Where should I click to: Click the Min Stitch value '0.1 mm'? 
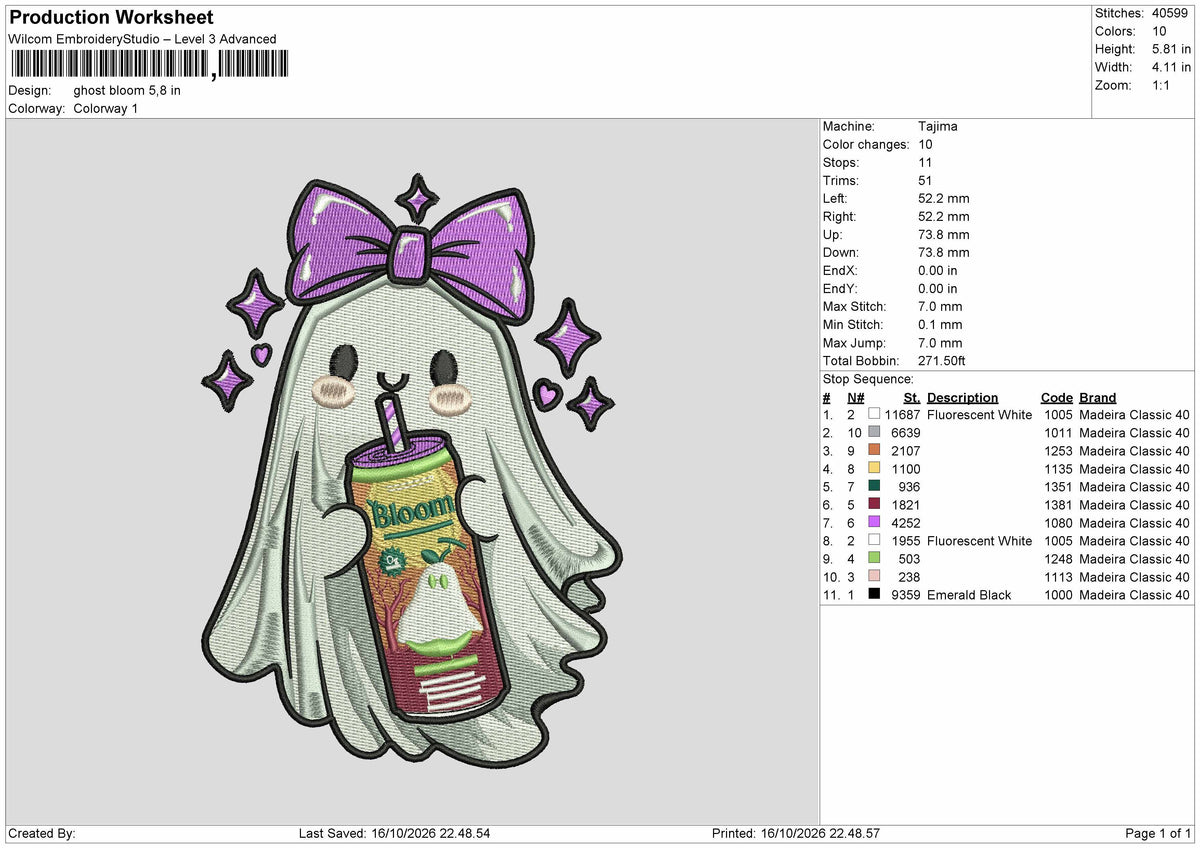pyautogui.click(x=940, y=324)
